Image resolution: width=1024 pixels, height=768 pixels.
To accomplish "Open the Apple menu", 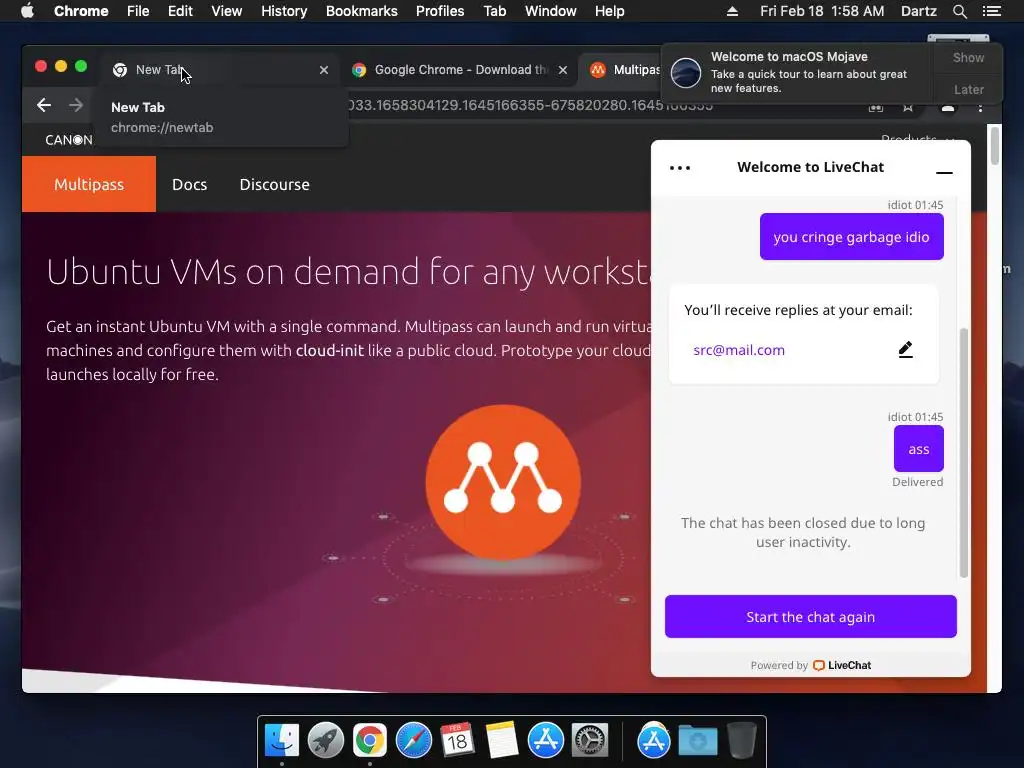I will pyautogui.click(x=27, y=11).
